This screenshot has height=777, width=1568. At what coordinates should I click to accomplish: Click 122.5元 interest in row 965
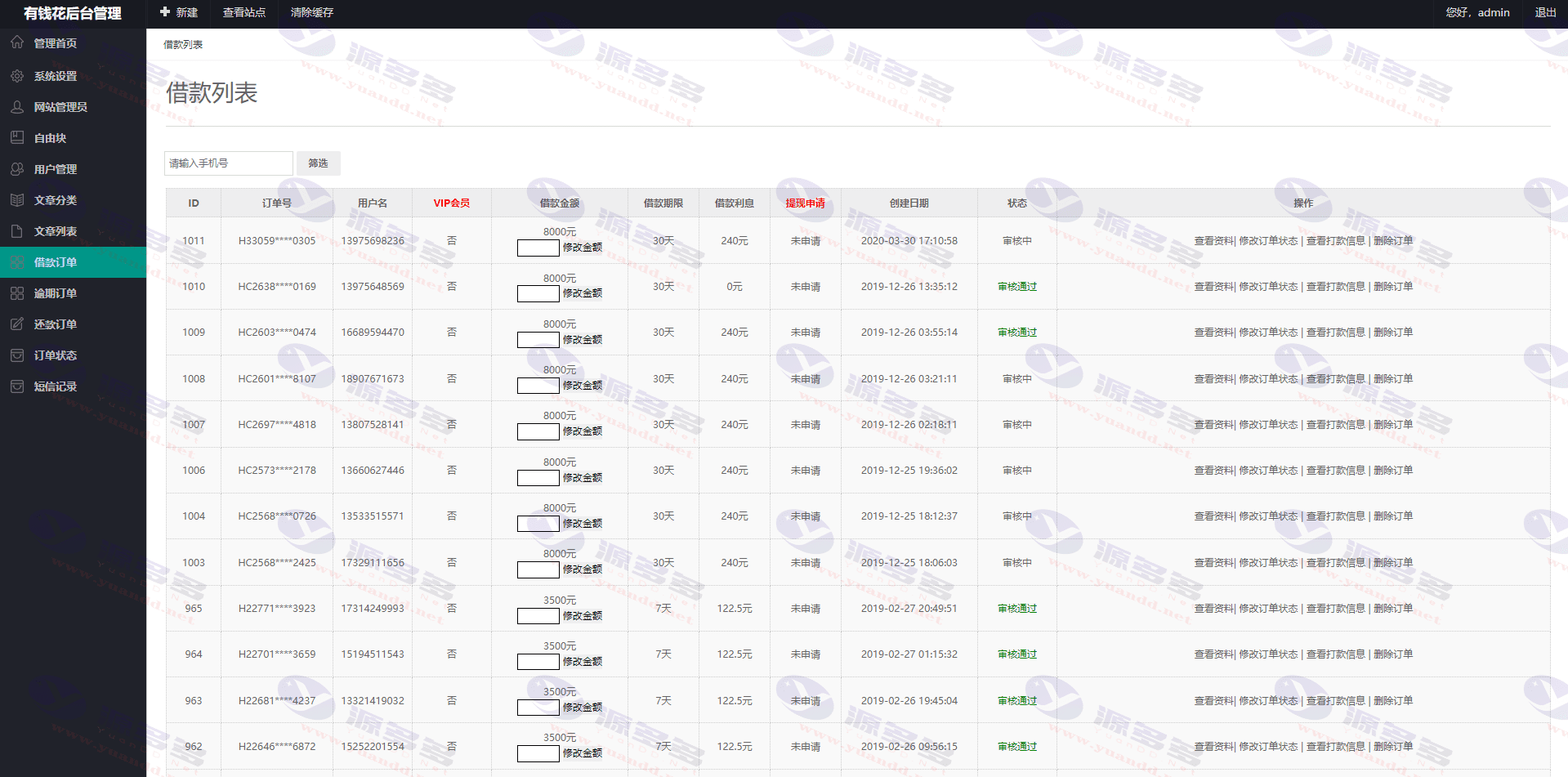(x=735, y=609)
